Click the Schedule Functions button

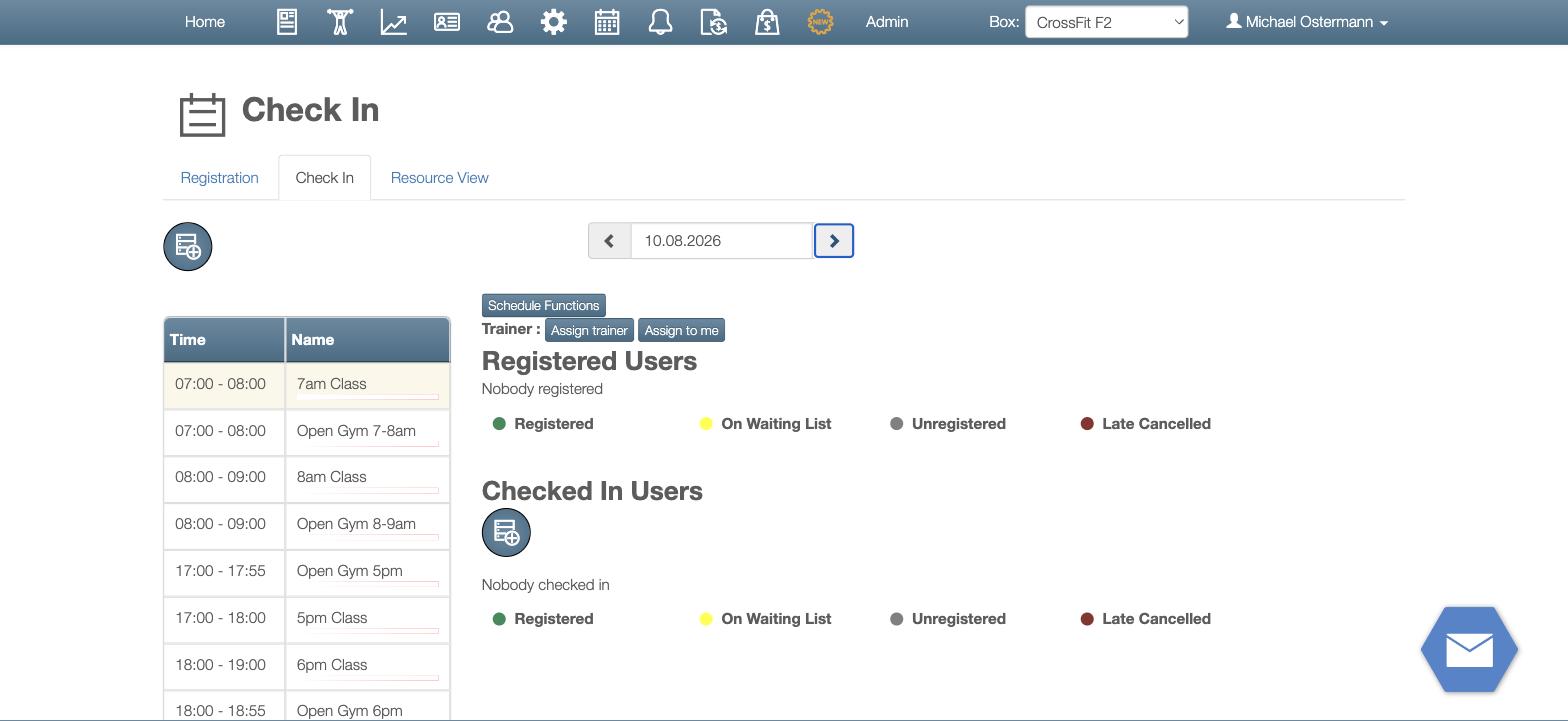544,306
